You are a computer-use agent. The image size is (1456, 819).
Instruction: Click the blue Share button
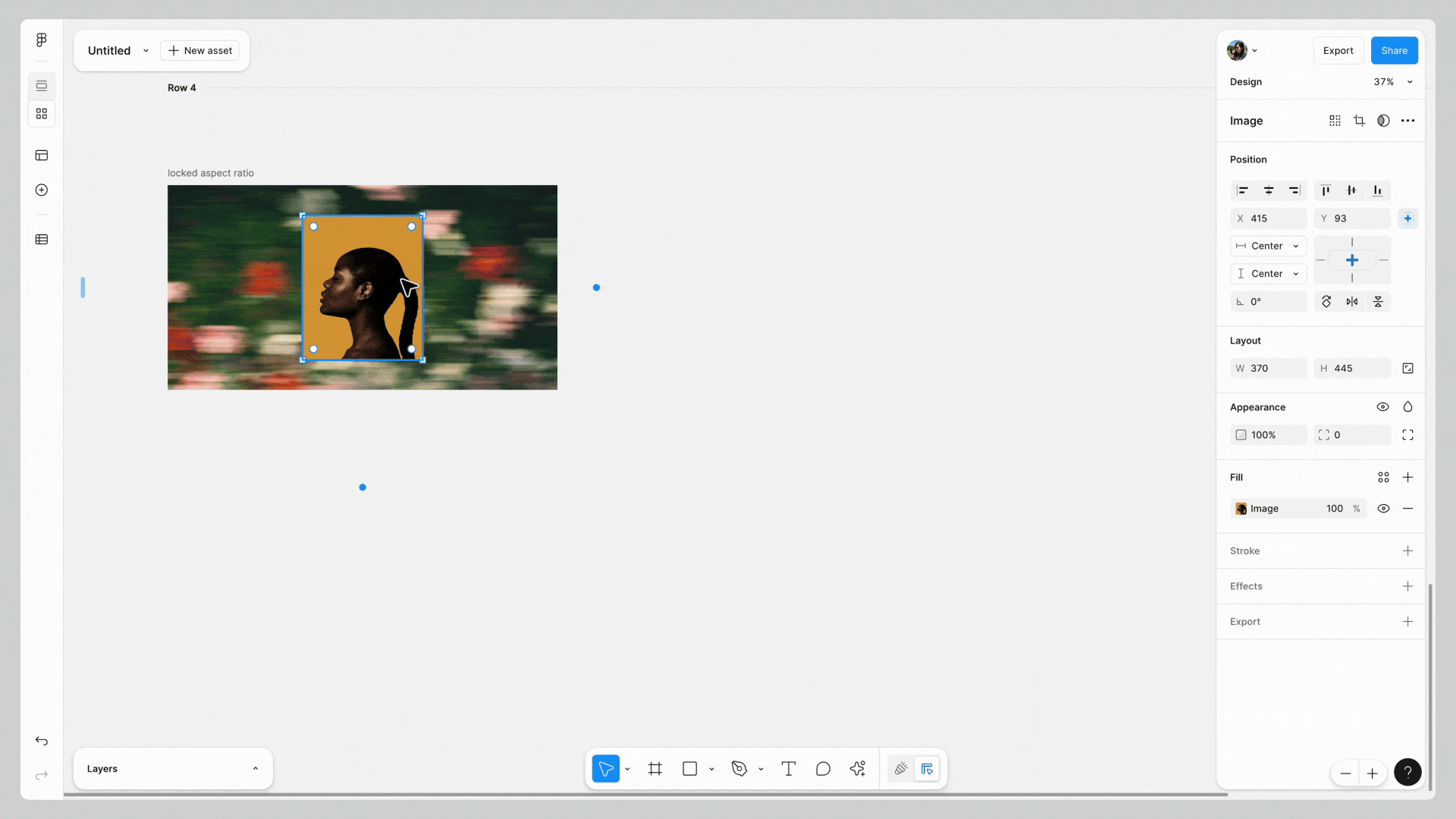pos(1394,51)
